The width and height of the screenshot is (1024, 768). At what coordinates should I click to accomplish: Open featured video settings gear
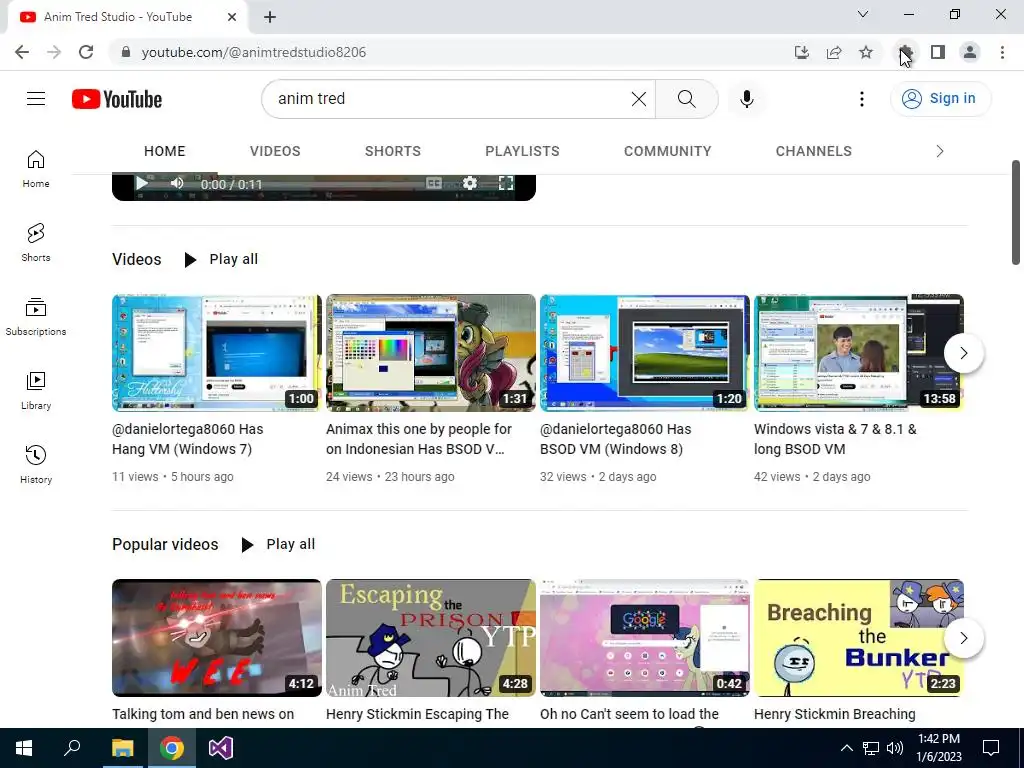click(x=470, y=184)
